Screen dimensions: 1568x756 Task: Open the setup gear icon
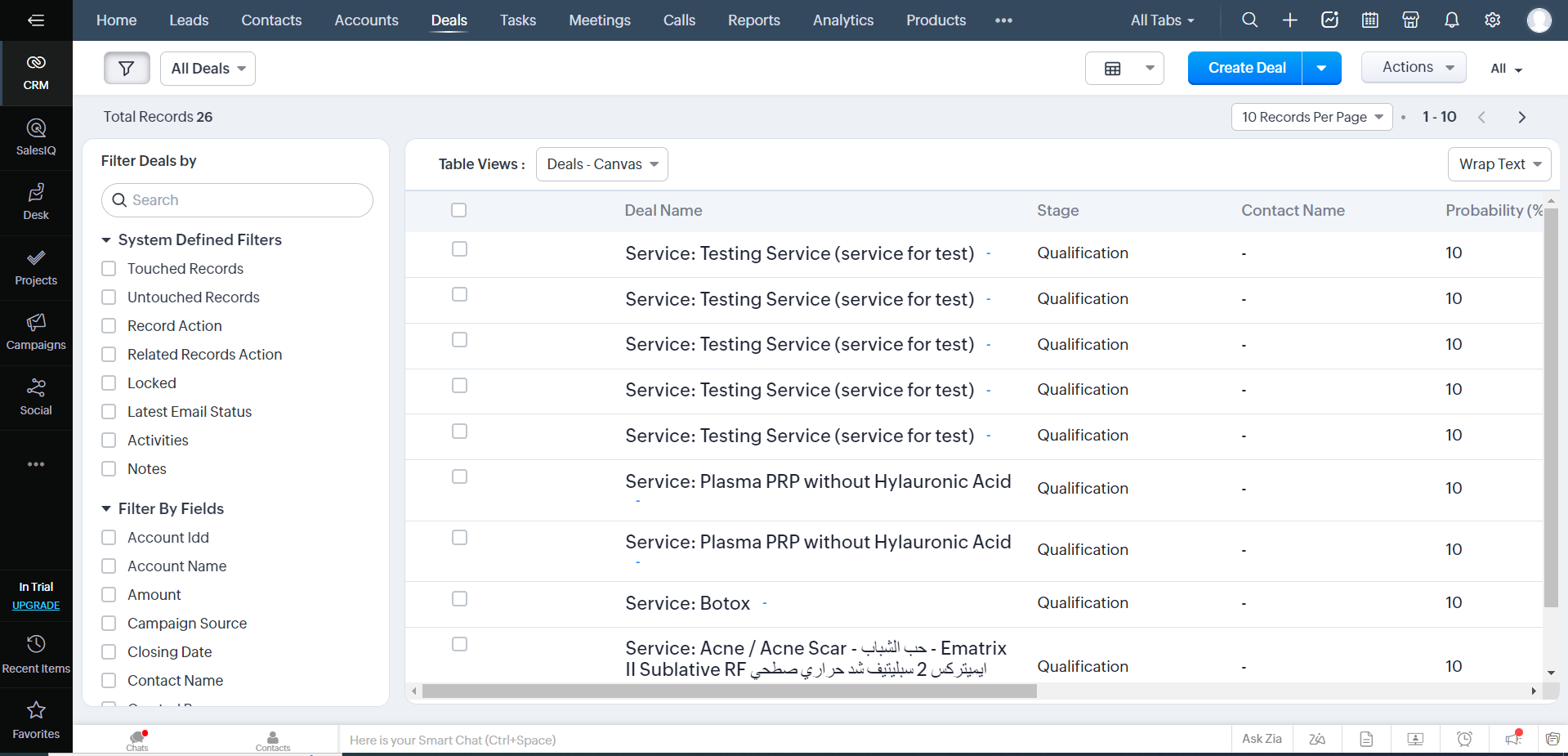point(1492,20)
